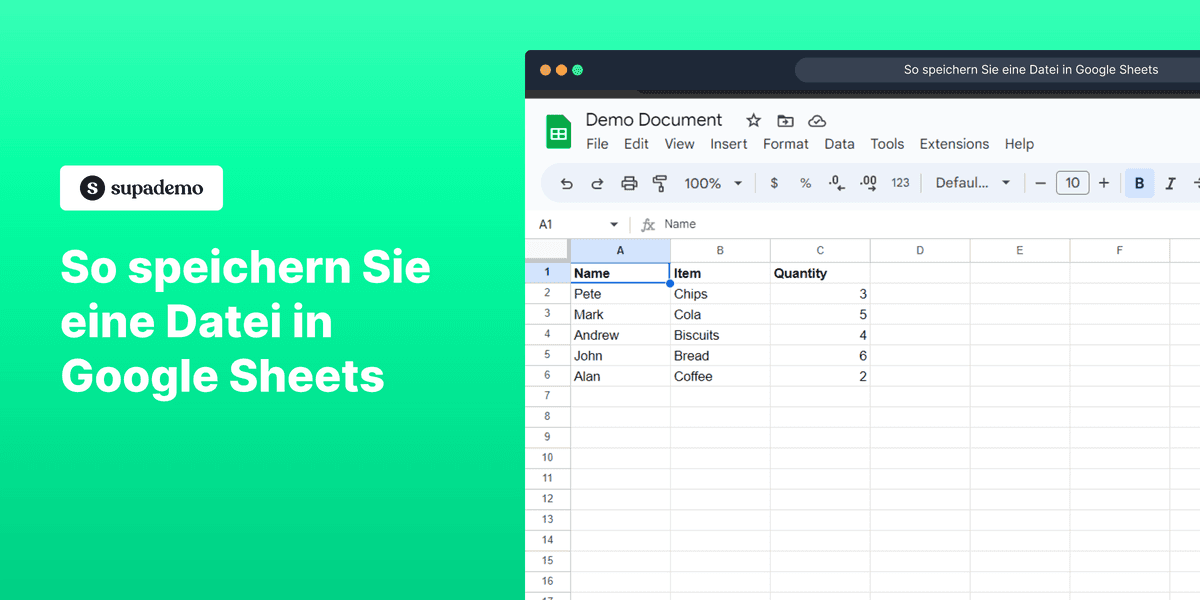Decrease decimal places

(x=835, y=183)
